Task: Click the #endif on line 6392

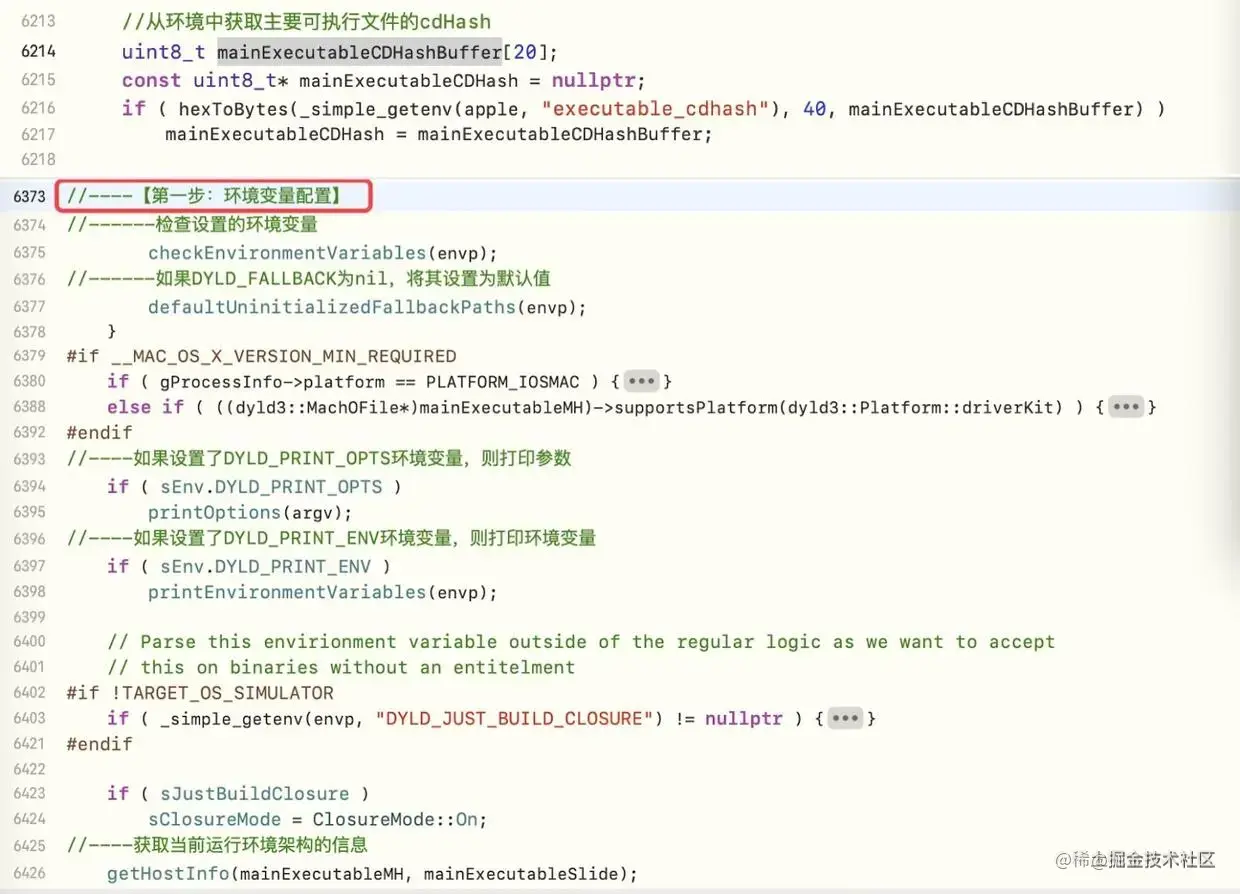Action: pos(99,432)
